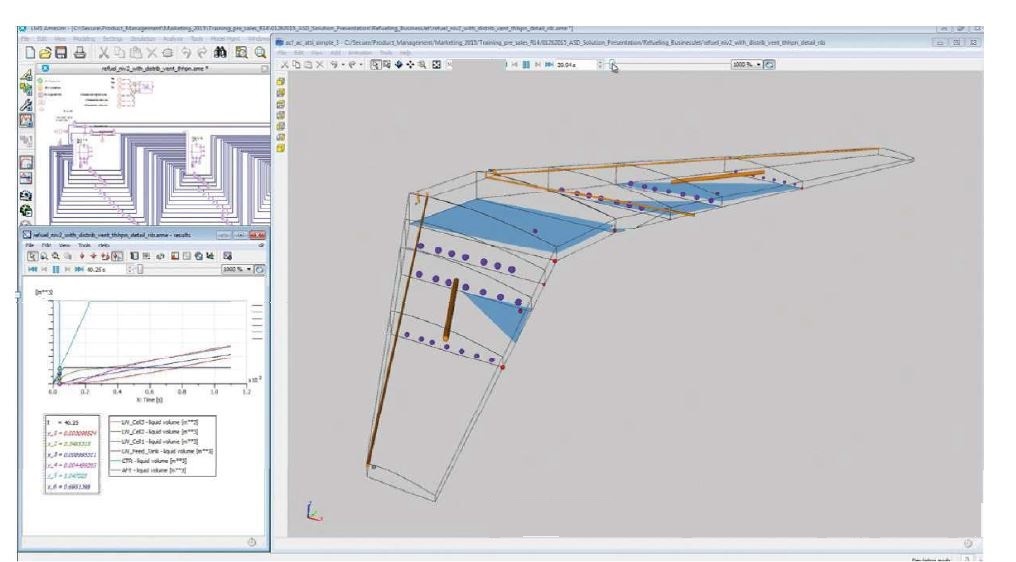The height and width of the screenshot is (562, 1016).
Task: Open redo history dropdown arrow in 3D toolbar
Action: pyautogui.click(x=361, y=65)
